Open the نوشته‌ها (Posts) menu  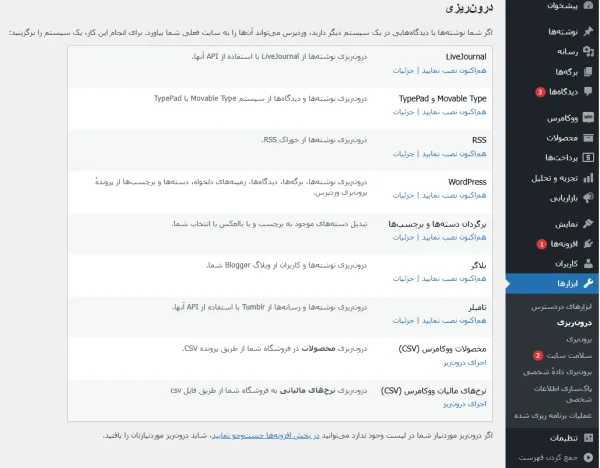pyautogui.click(x=563, y=32)
